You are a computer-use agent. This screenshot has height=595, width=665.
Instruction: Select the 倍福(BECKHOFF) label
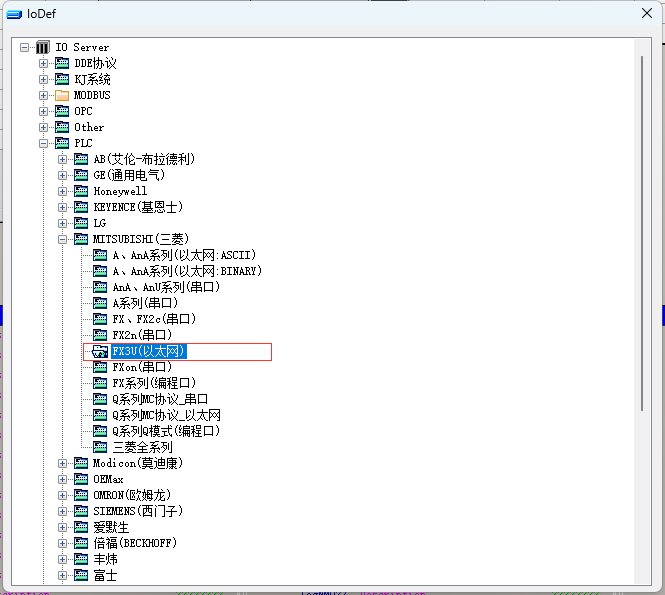135,543
